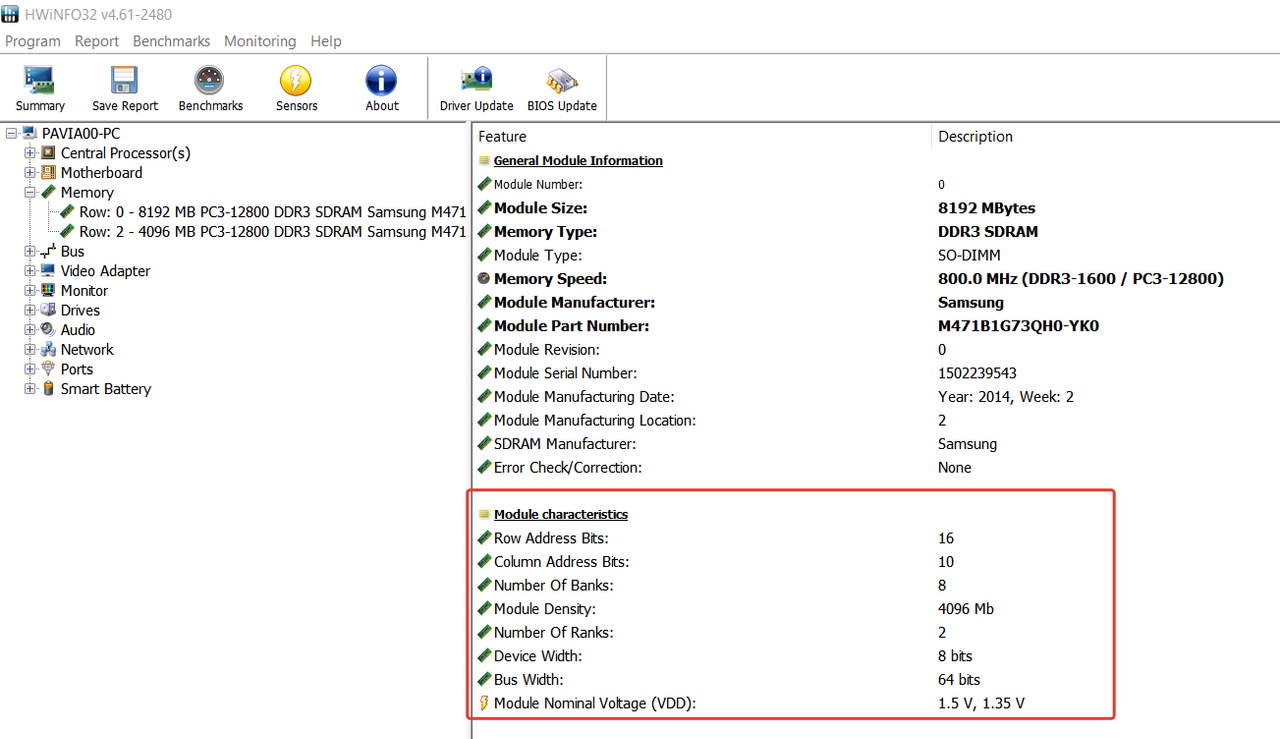The height and width of the screenshot is (739, 1280).
Task: Select the Bus Width row
Action: pos(876,680)
